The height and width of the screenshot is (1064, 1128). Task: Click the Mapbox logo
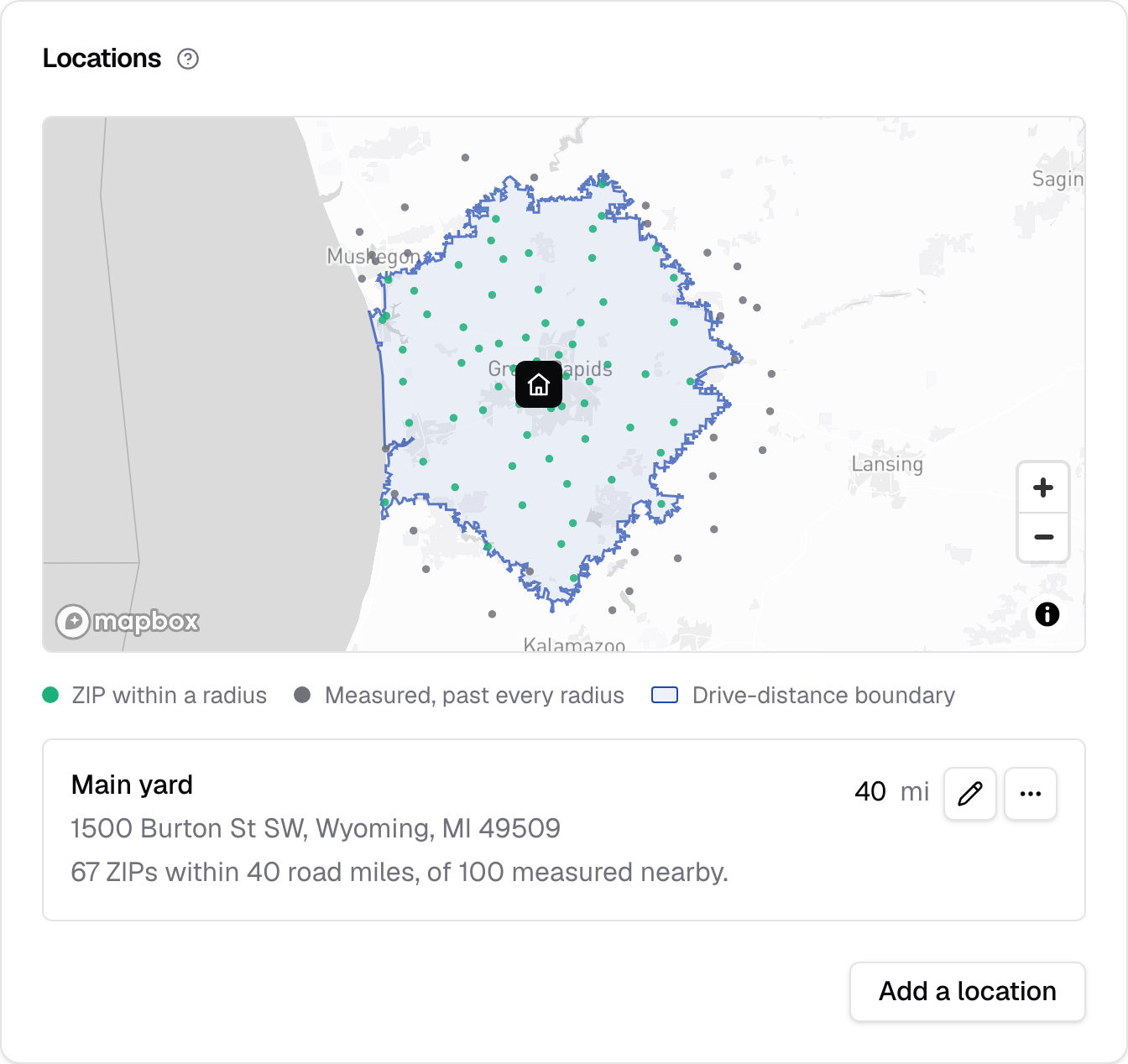tap(128, 622)
